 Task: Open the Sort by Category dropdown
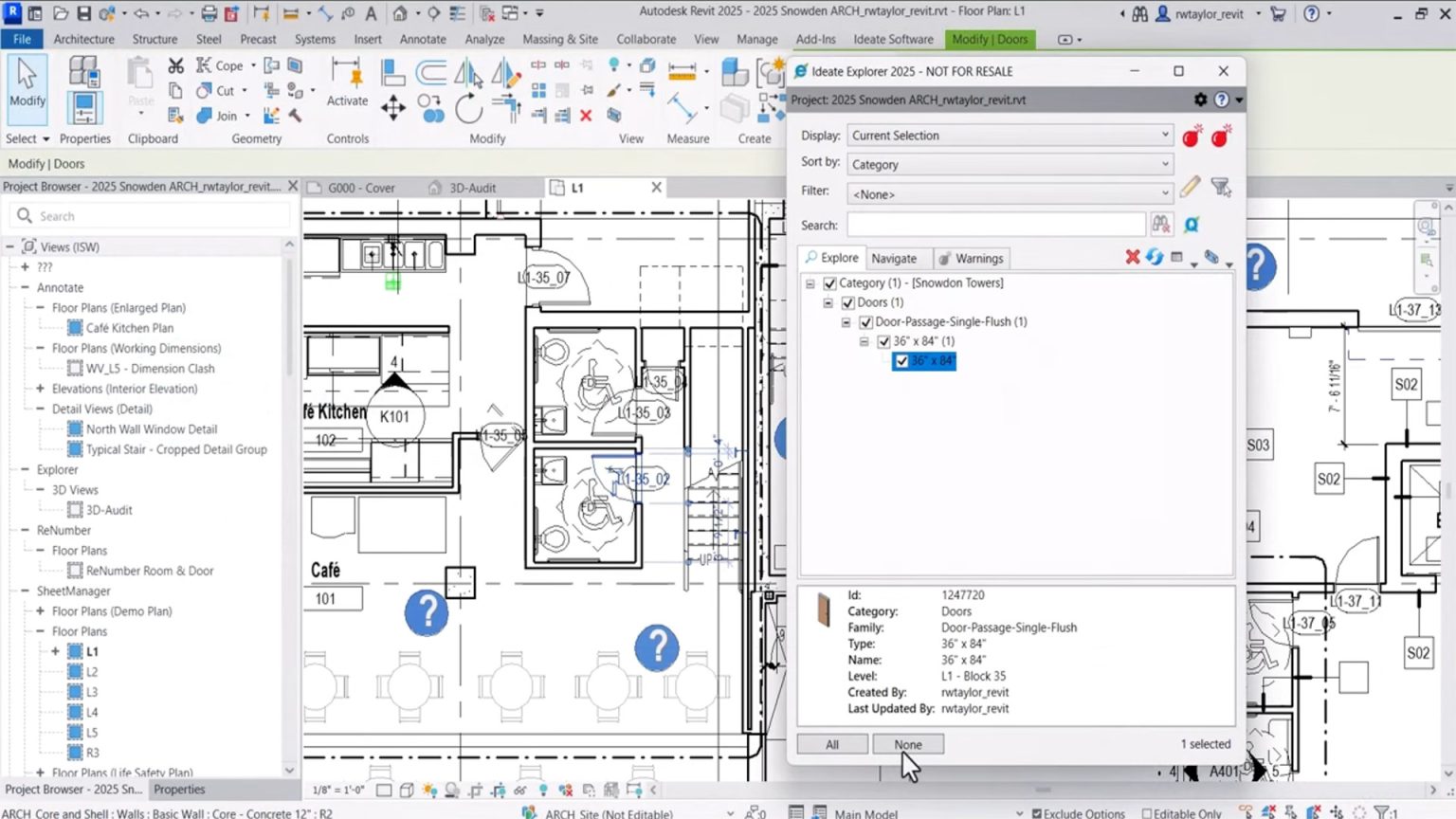click(x=1009, y=164)
